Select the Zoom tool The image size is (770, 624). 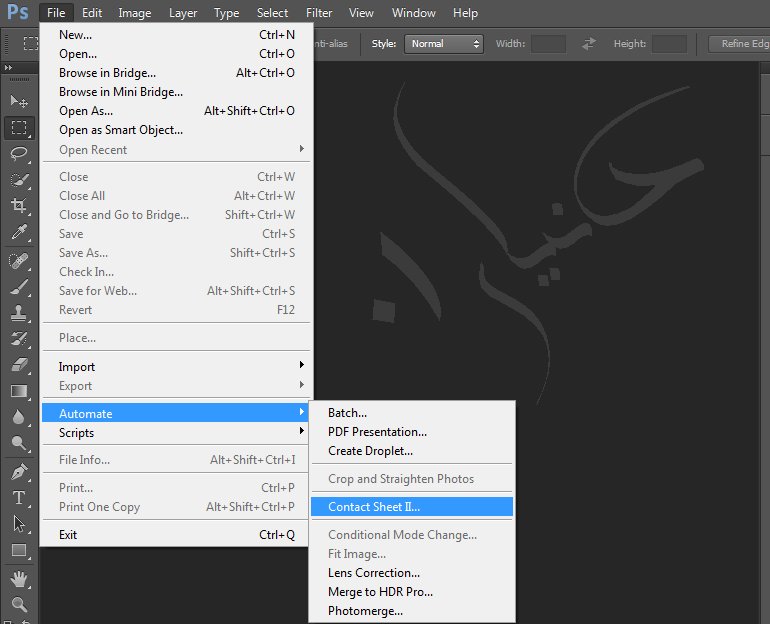(19, 604)
